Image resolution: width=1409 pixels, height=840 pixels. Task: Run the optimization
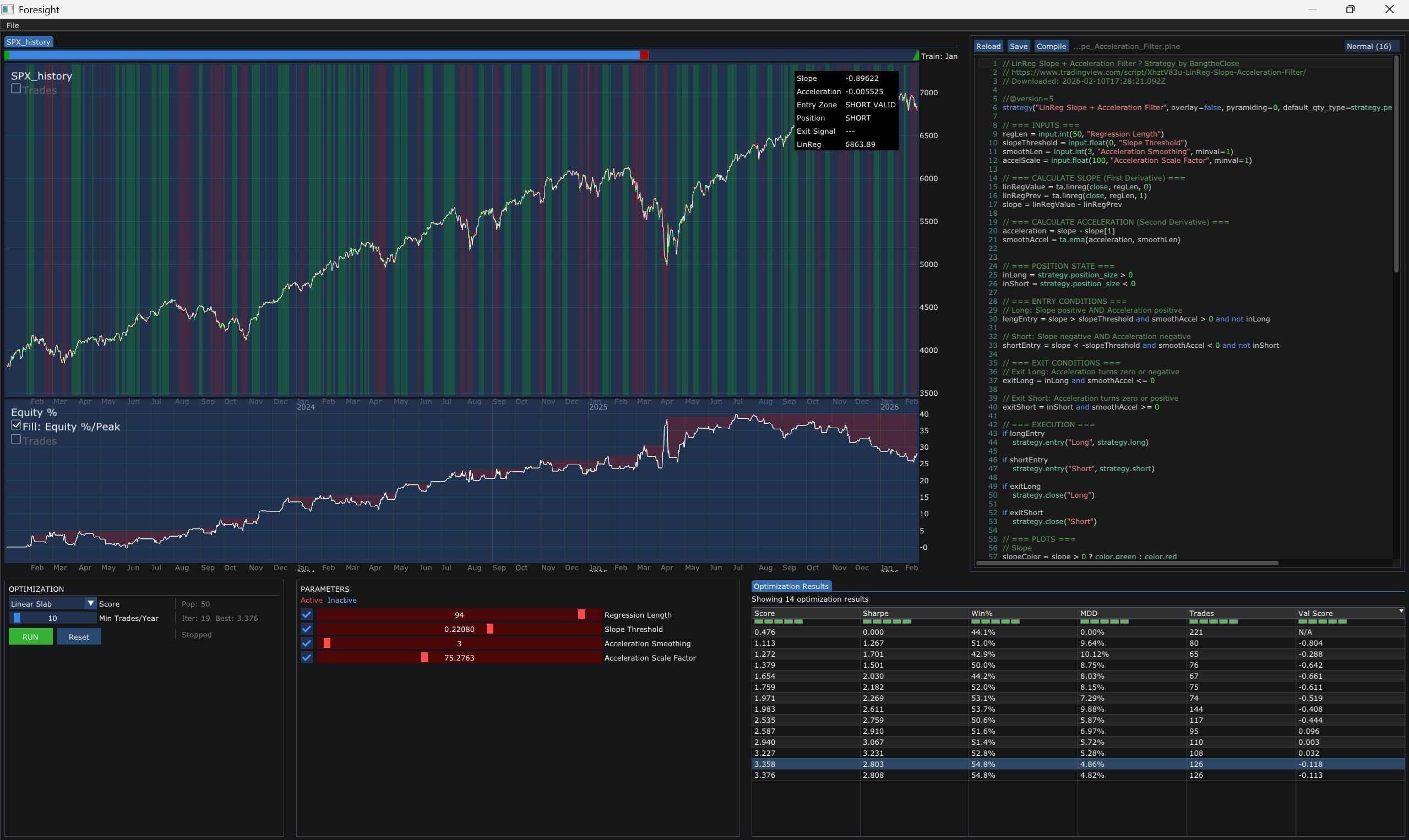tap(30, 636)
